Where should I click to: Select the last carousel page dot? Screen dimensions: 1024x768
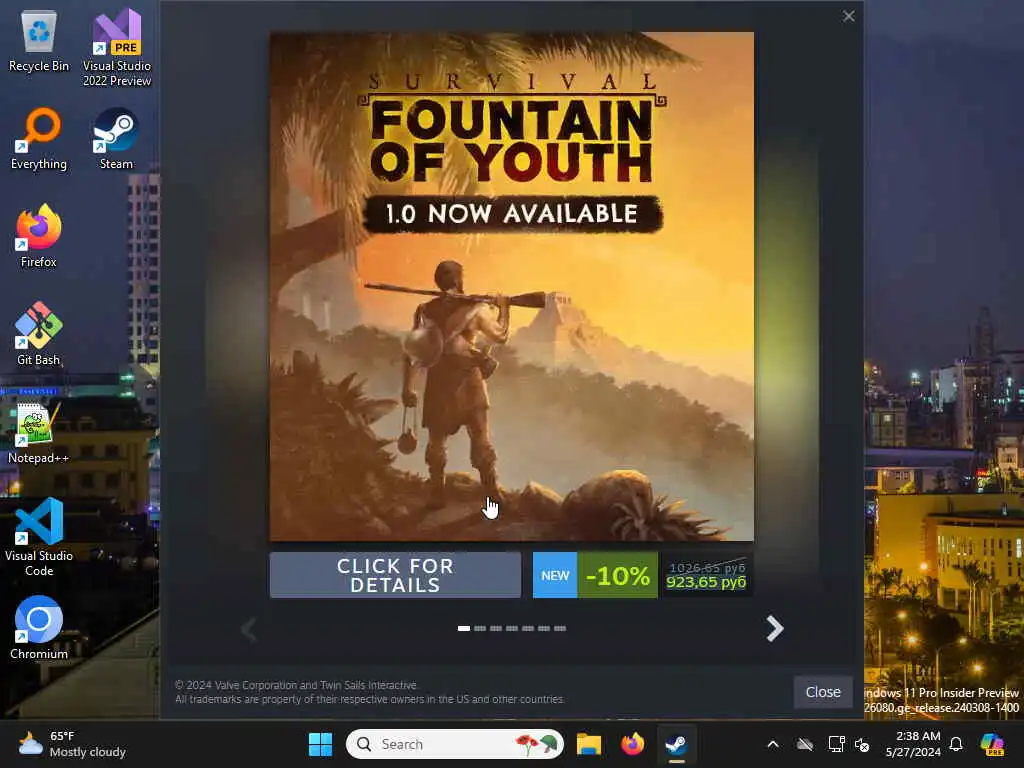560,628
